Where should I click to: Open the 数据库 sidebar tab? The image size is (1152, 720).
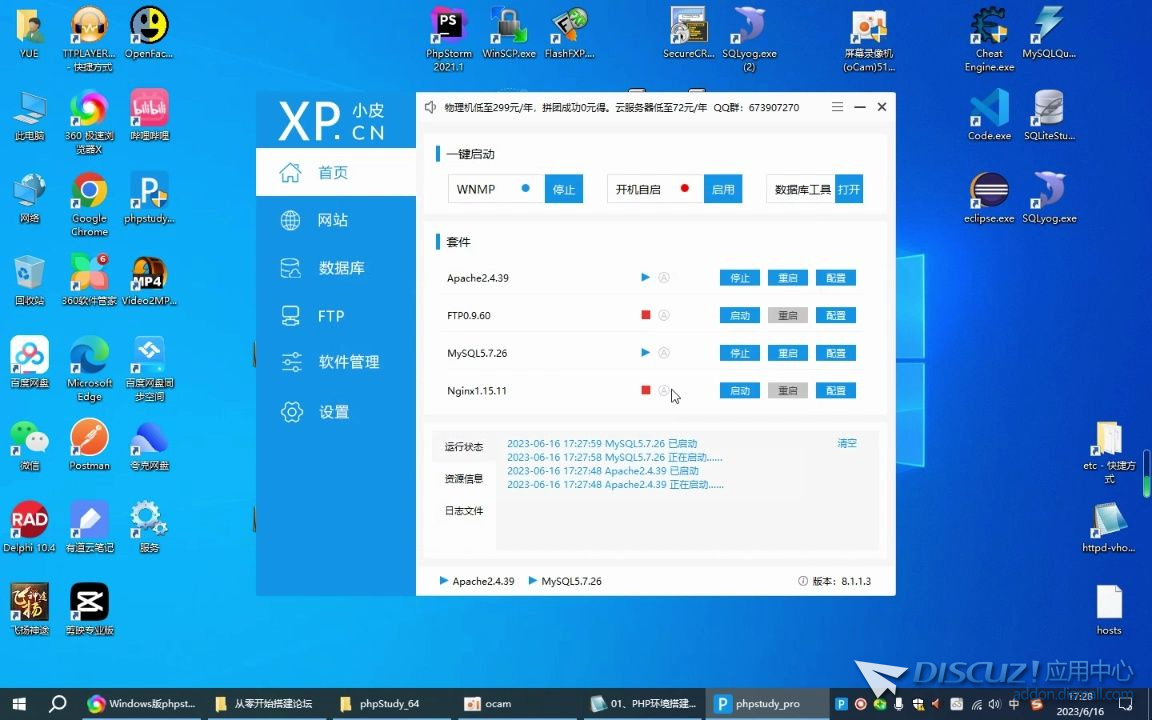pos(336,267)
